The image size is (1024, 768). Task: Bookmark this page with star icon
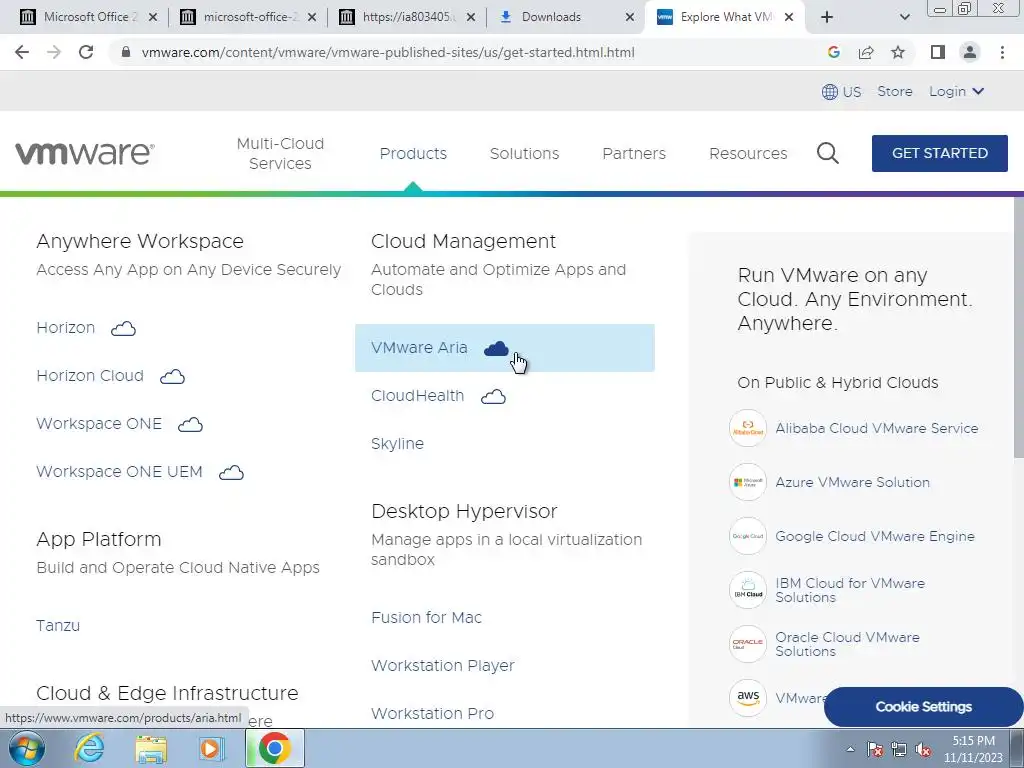pyautogui.click(x=898, y=52)
